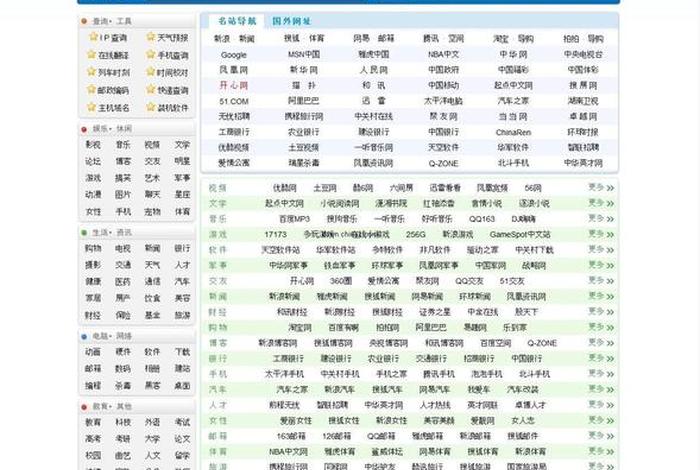
Task: Click the star icon beside IP查询
Action: tap(93, 37)
